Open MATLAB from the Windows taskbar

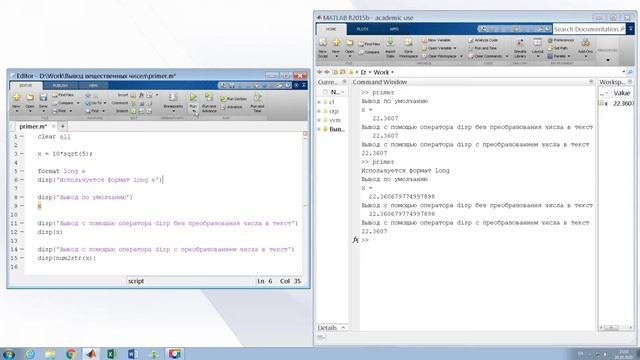pyautogui.click(x=91, y=354)
